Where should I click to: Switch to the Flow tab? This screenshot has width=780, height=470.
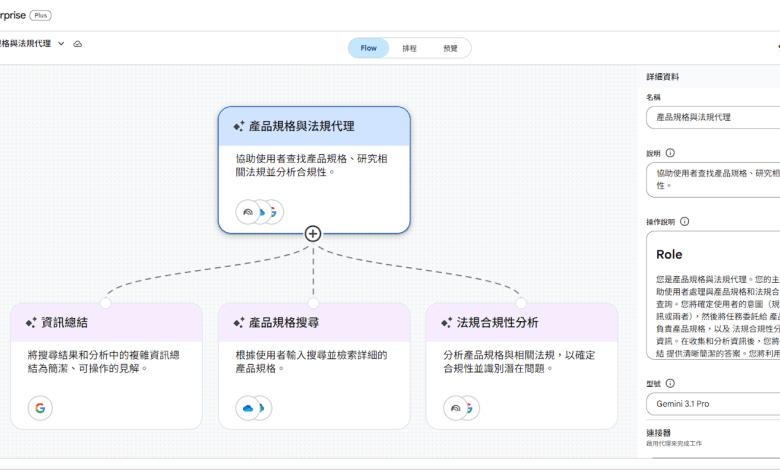click(x=369, y=48)
